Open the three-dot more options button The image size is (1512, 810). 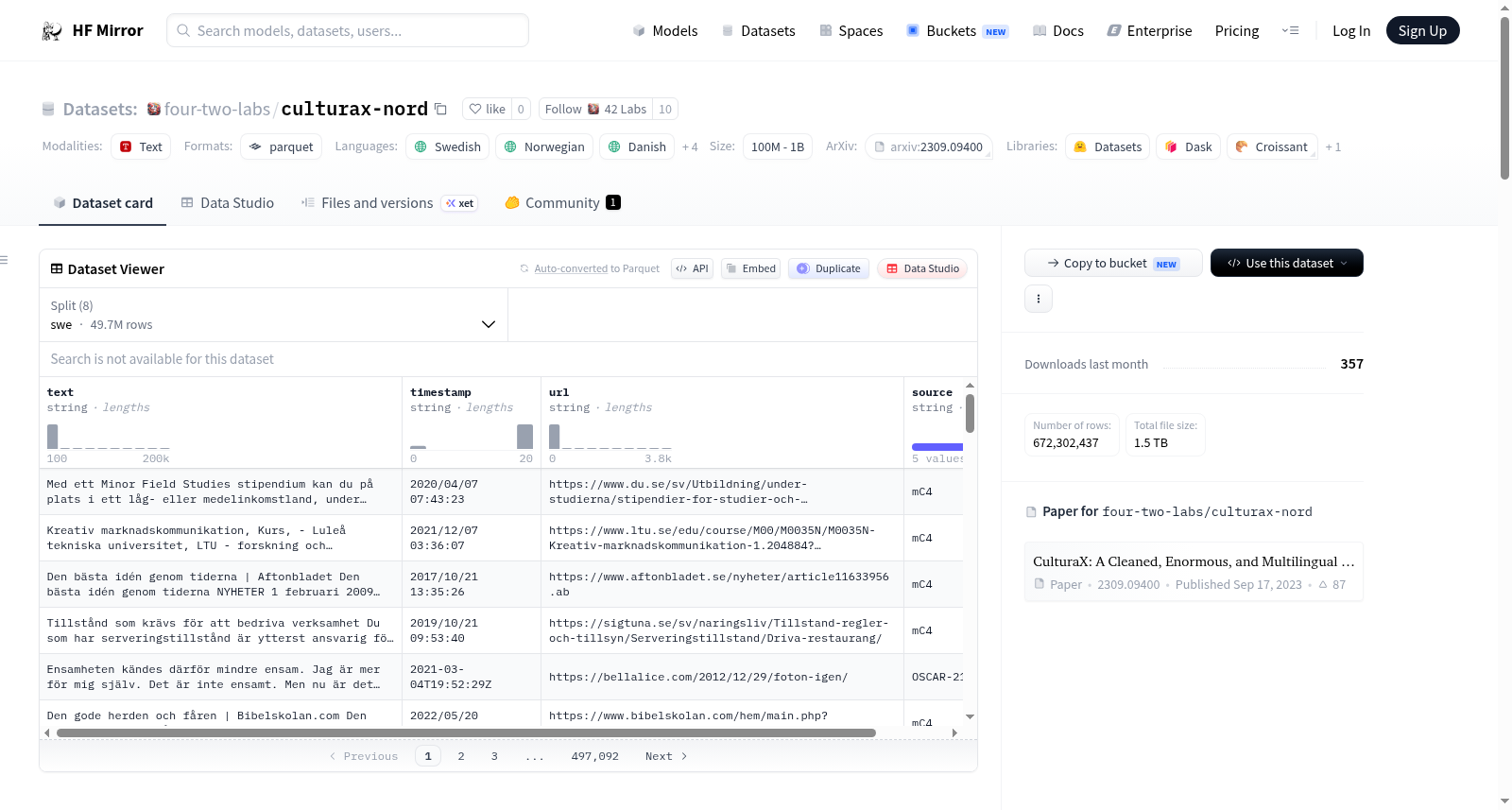click(1039, 299)
